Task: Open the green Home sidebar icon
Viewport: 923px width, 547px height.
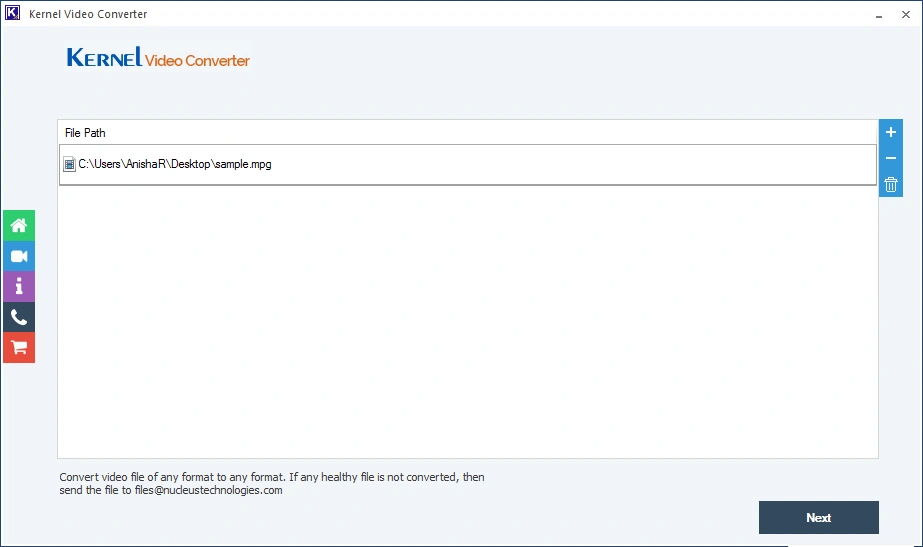Action: point(19,226)
